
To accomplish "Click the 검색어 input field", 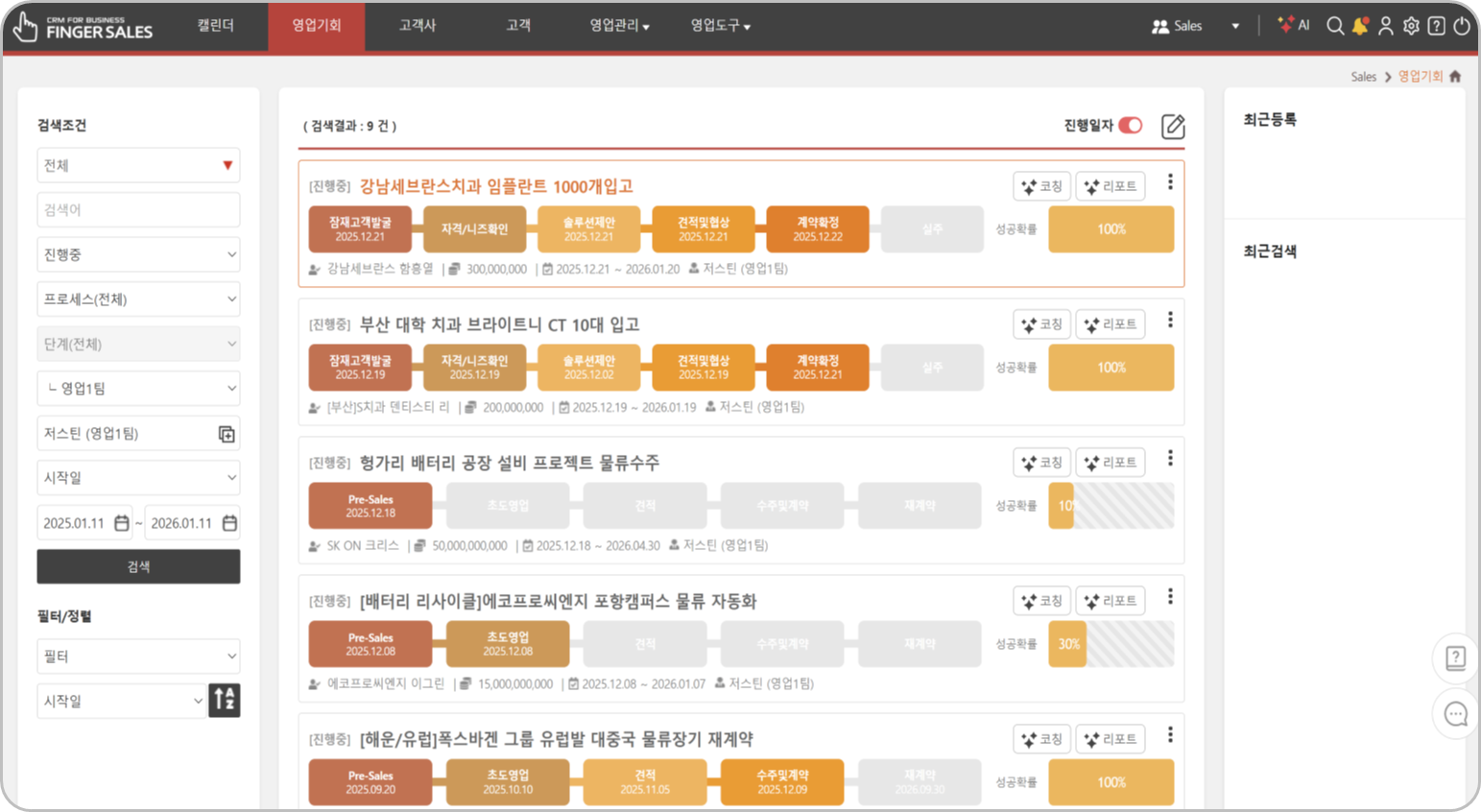I will (138, 210).
